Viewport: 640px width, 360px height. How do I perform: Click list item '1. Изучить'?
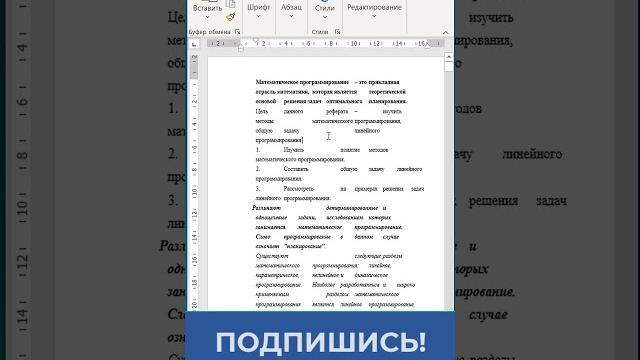click(x=280, y=150)
